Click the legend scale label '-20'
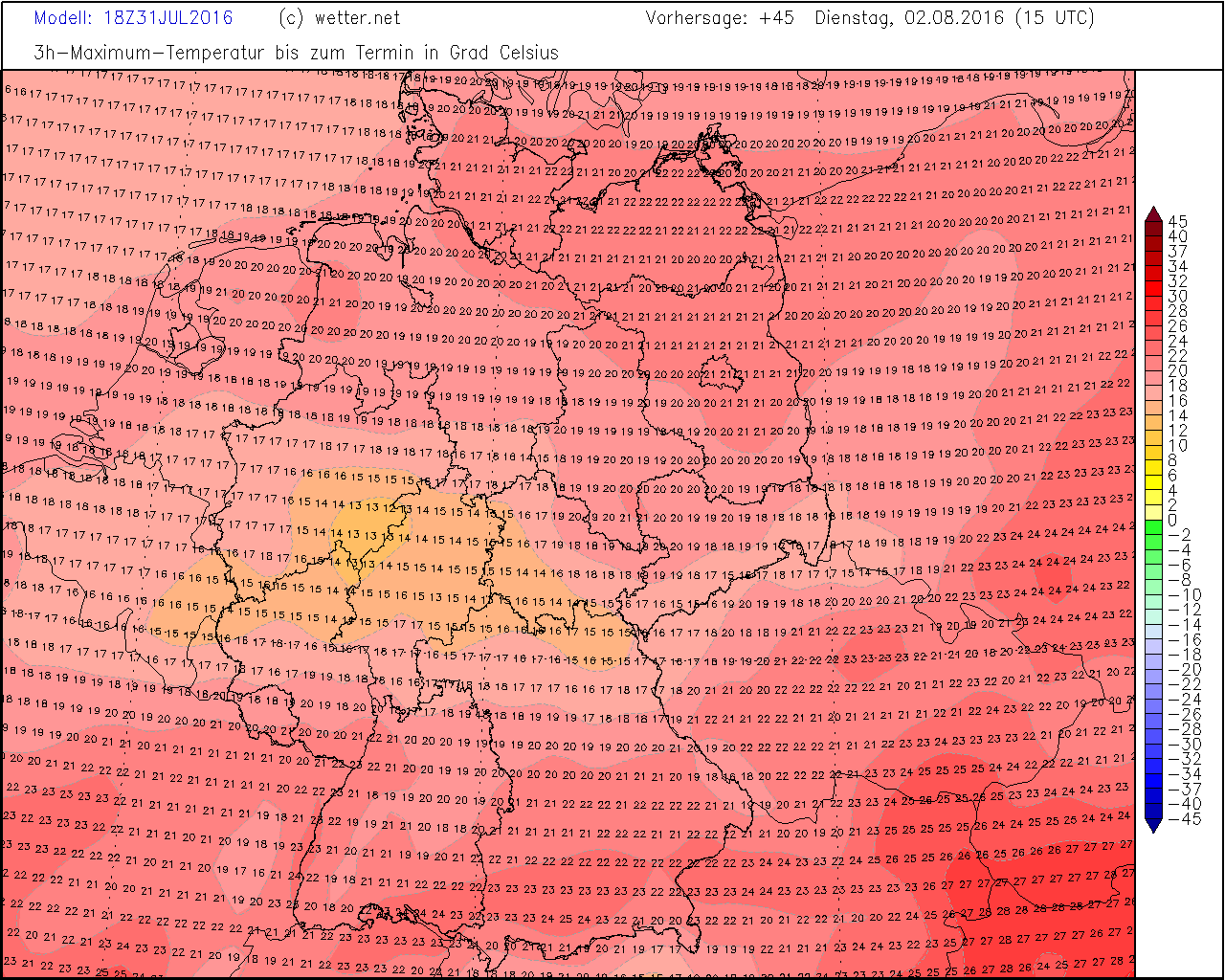Image resolution: width=1225 pixels, height=980 pixels. point(1185,670)
